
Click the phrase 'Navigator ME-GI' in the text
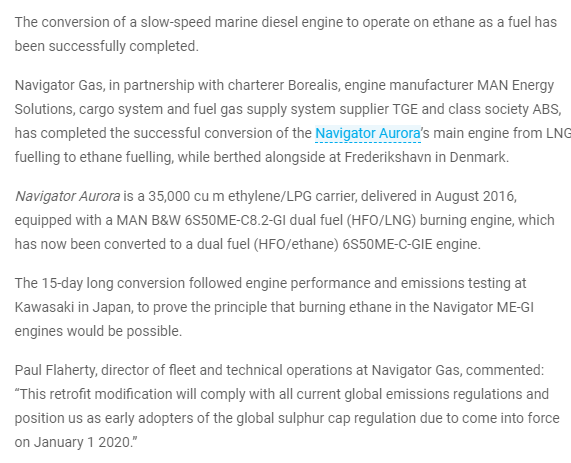(x=483, y=307)
